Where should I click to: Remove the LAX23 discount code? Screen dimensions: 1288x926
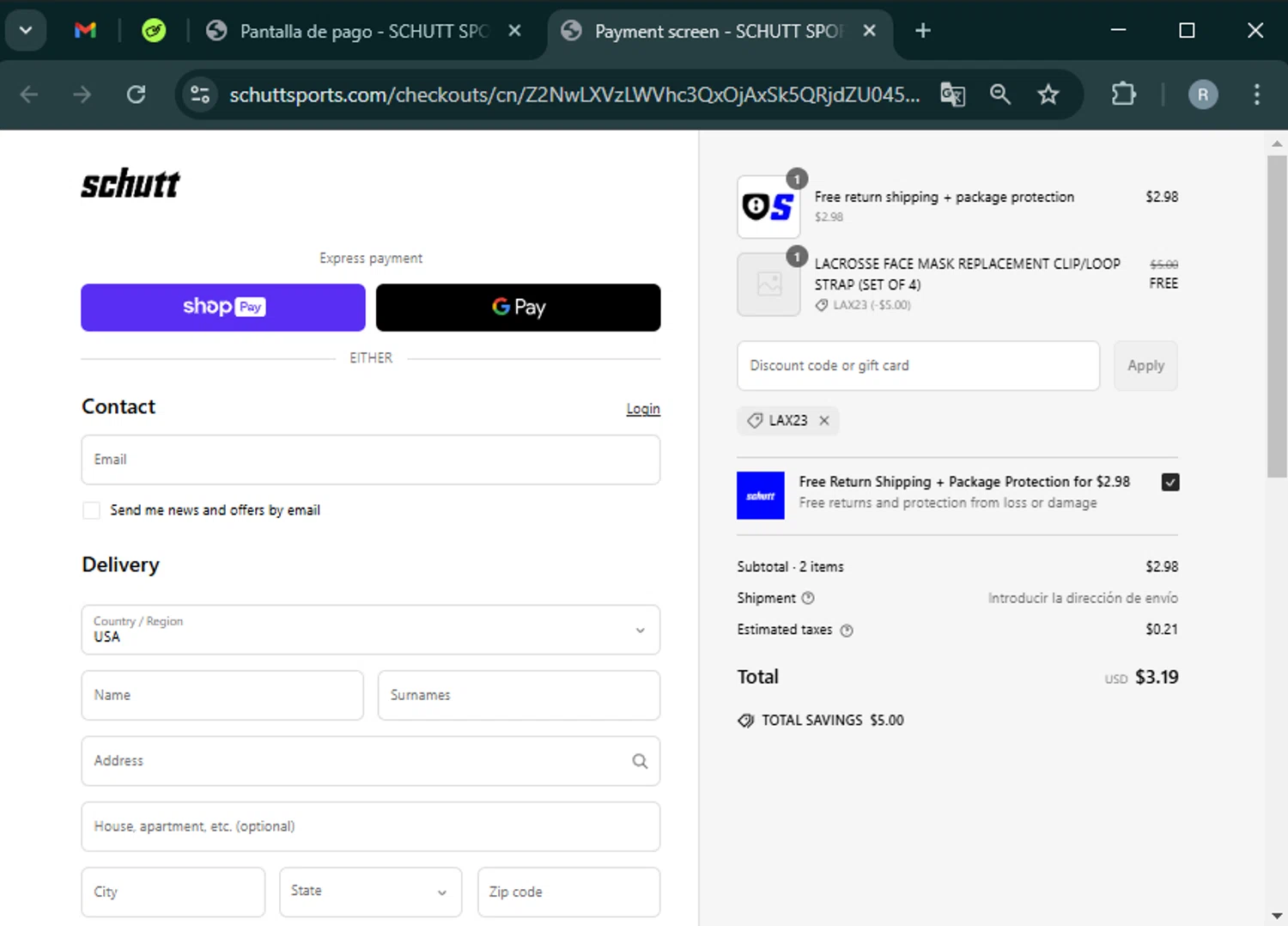(x=824, y=421)
